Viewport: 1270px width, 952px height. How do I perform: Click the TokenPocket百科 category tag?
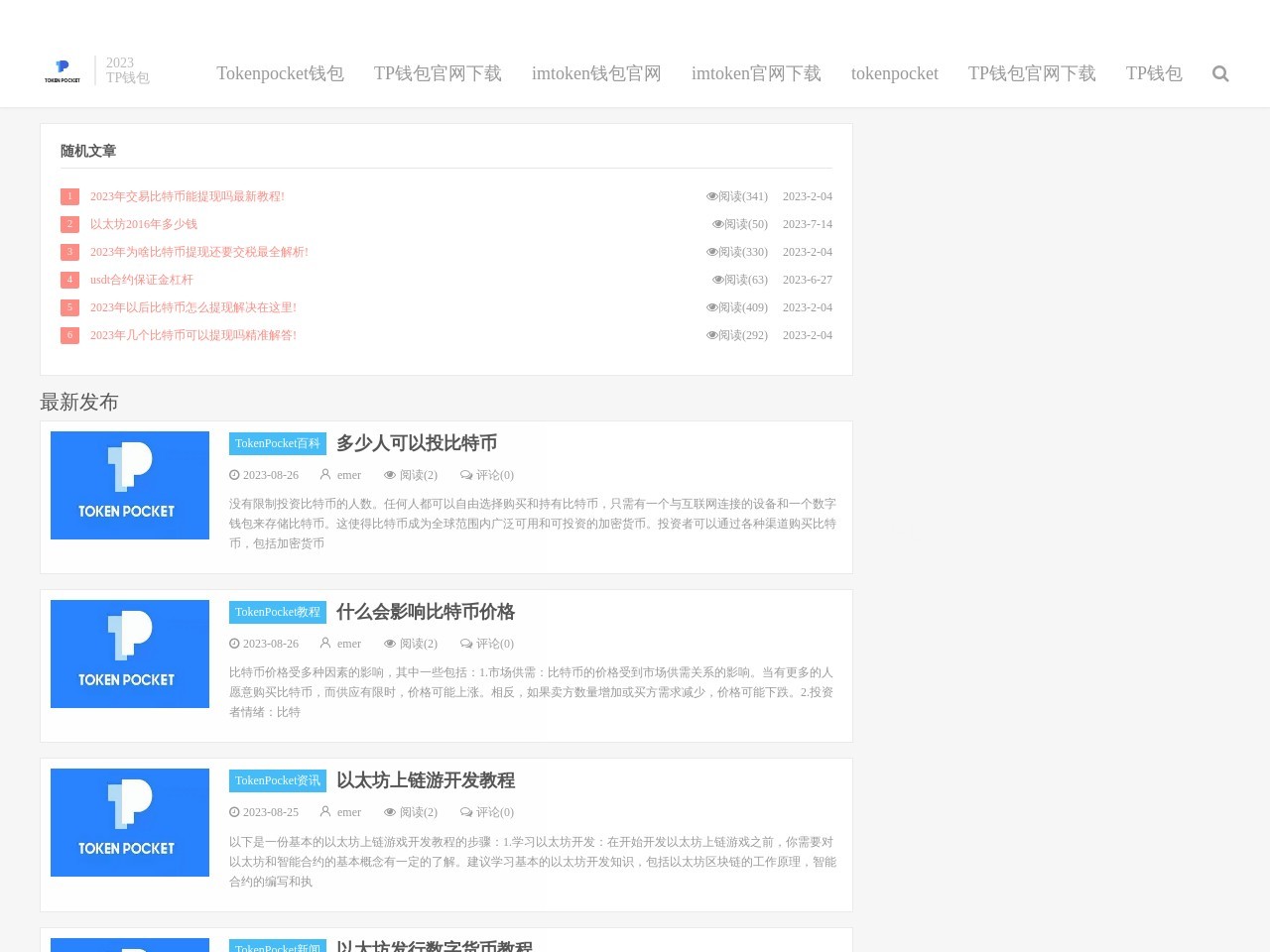tap(278, 443)
